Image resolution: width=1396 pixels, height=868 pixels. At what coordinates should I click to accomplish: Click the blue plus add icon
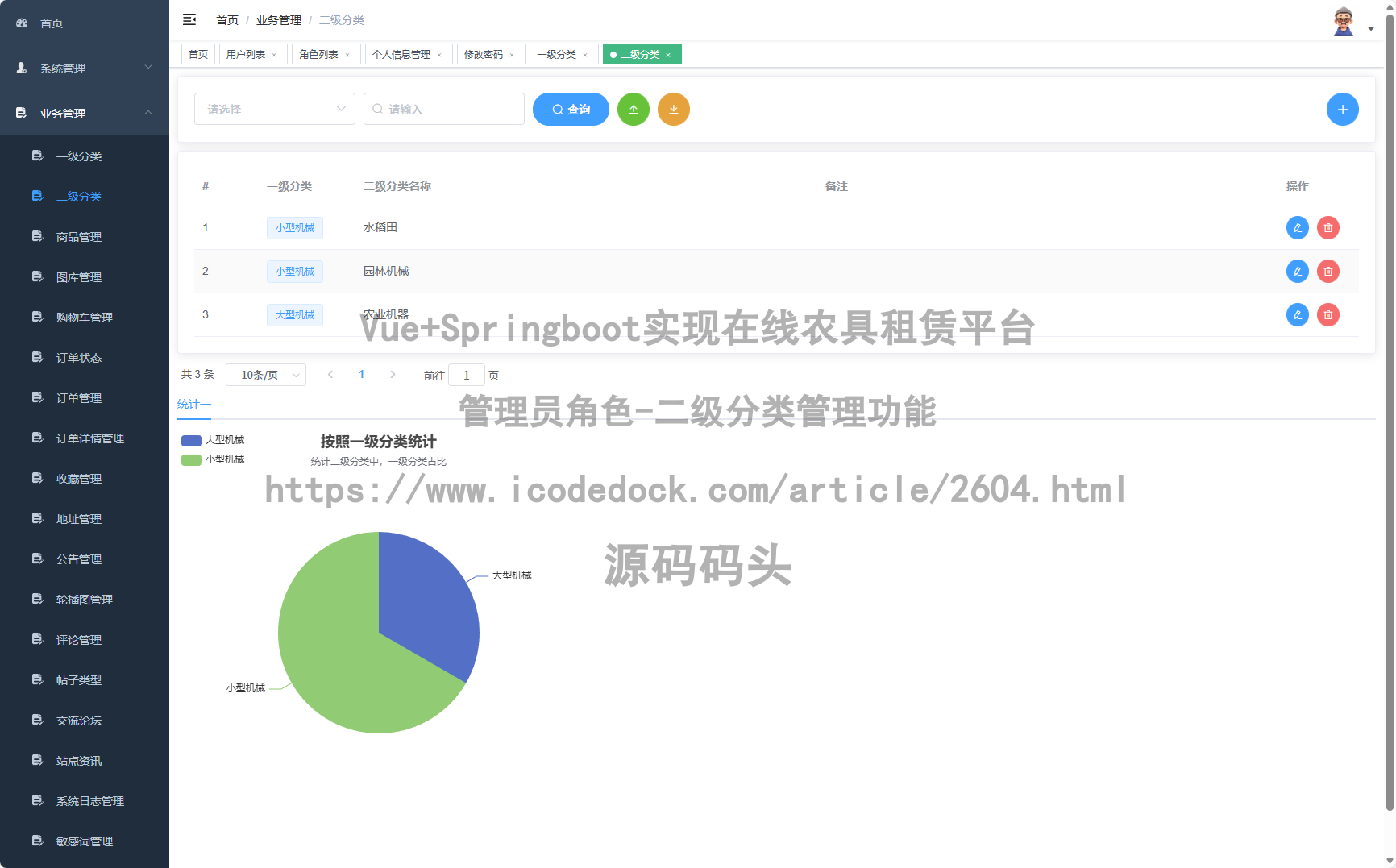[x=1343, y=109]
